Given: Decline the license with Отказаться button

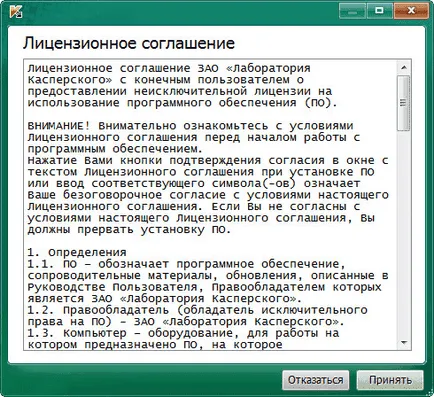Looking at the screenshot, I should click(x=315, y=380).
